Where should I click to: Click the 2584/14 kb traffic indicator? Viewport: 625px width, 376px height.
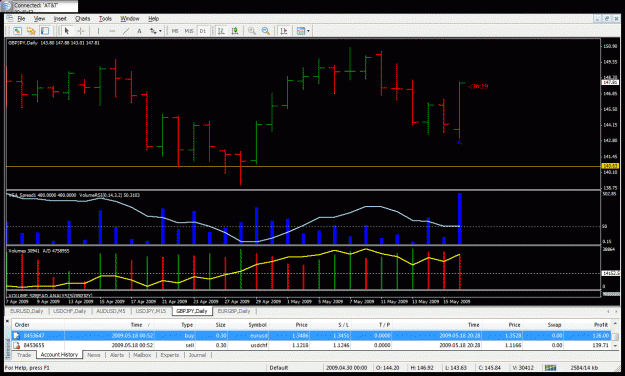(x=584, y=368)
